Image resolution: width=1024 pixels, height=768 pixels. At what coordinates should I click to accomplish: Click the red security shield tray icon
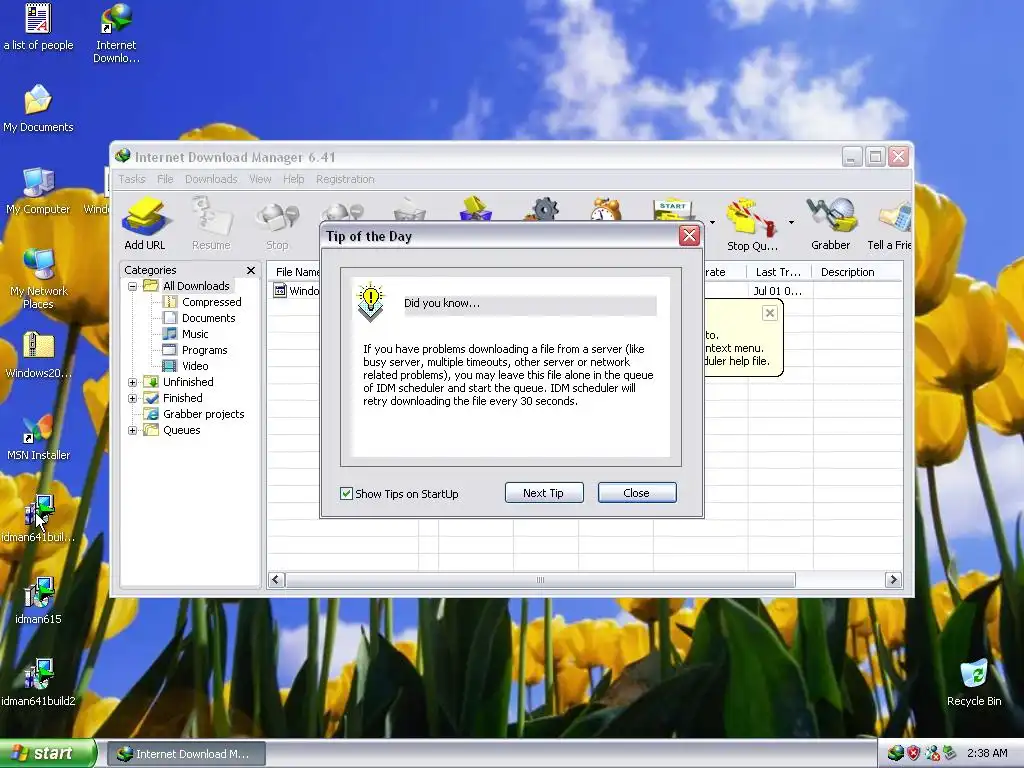pos(914,753)
